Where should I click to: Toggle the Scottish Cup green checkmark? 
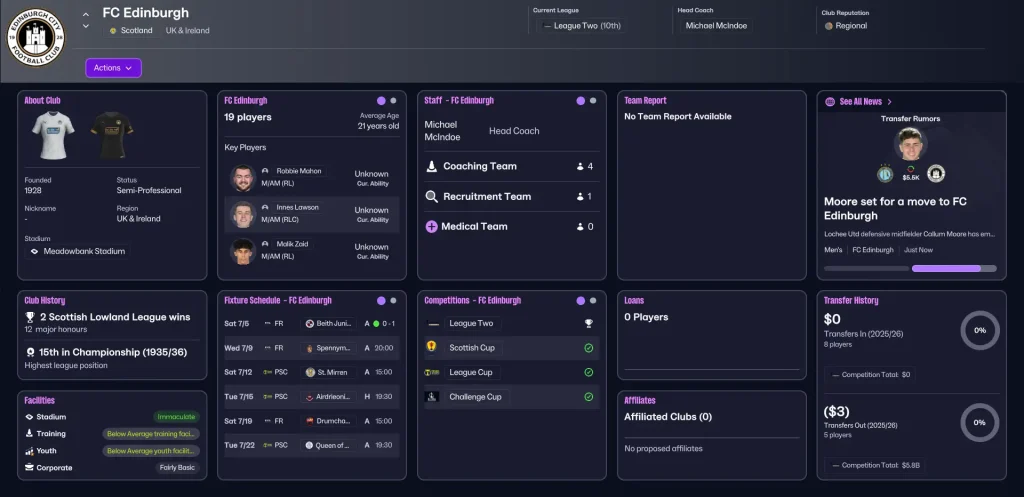(x=588, y=348)
